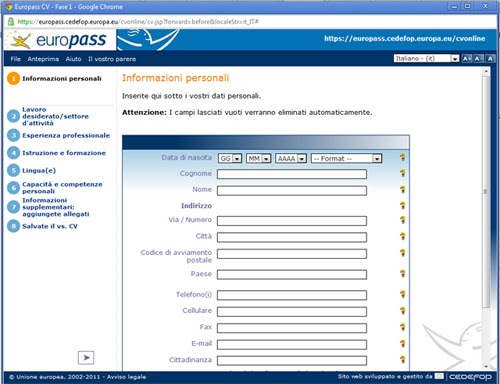Reset font size with A icon
This screenshot has width=500, height=384.
click(490, 59)
